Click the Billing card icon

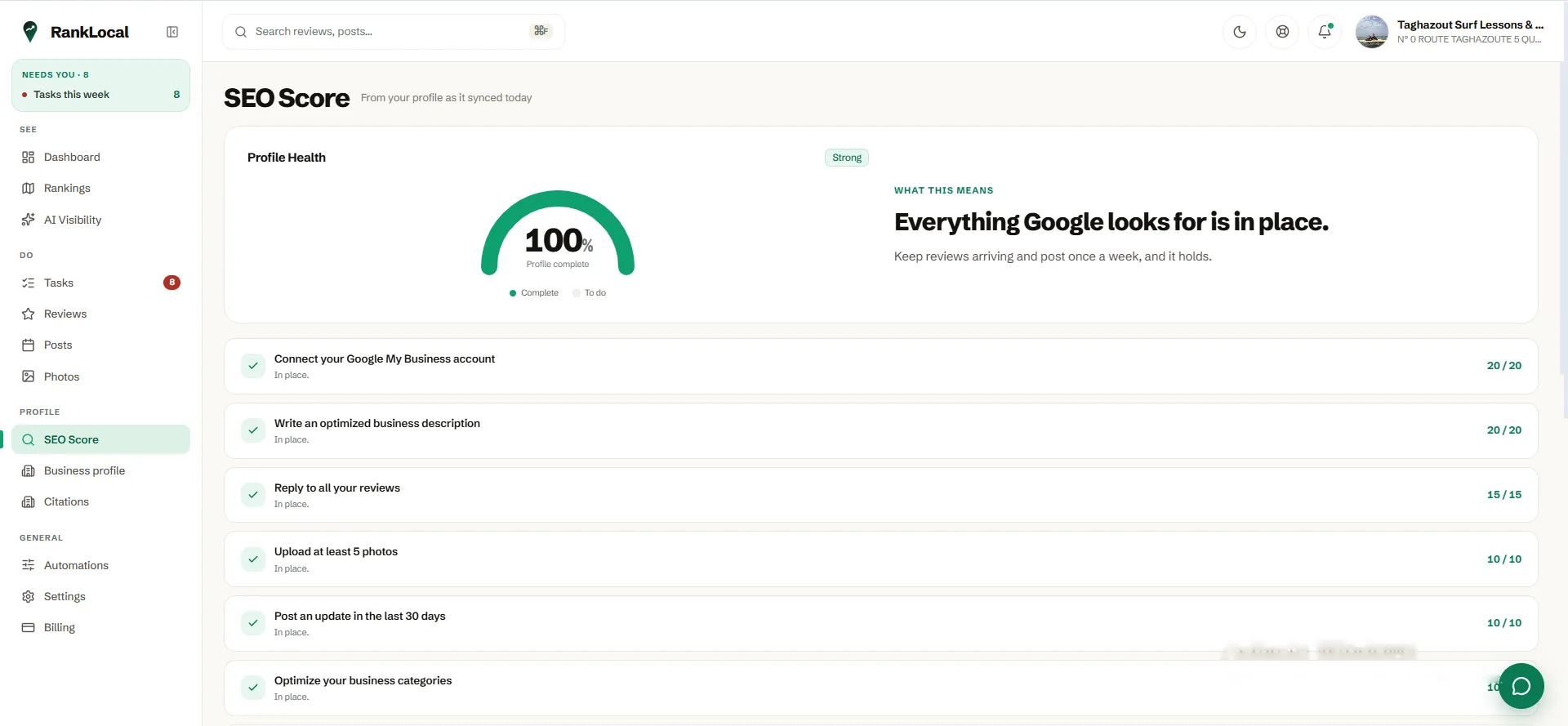click(29, 628)
